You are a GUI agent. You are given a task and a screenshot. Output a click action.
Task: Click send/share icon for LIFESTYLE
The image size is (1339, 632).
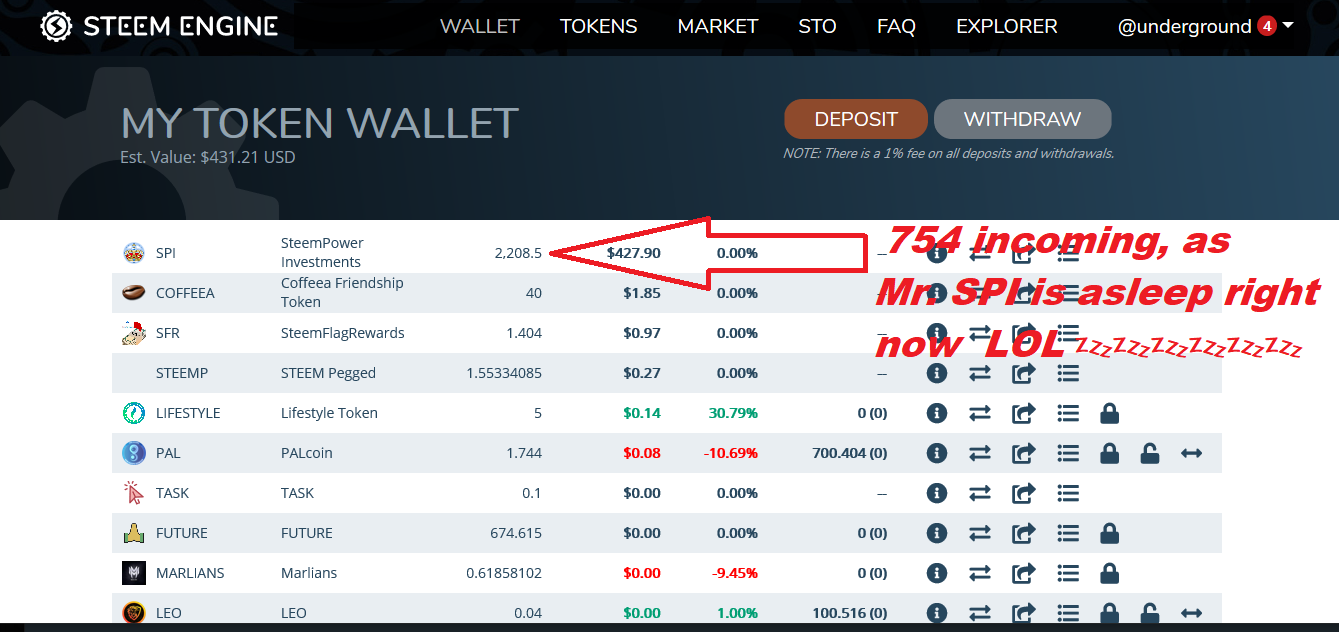[x=1024, y=413]
